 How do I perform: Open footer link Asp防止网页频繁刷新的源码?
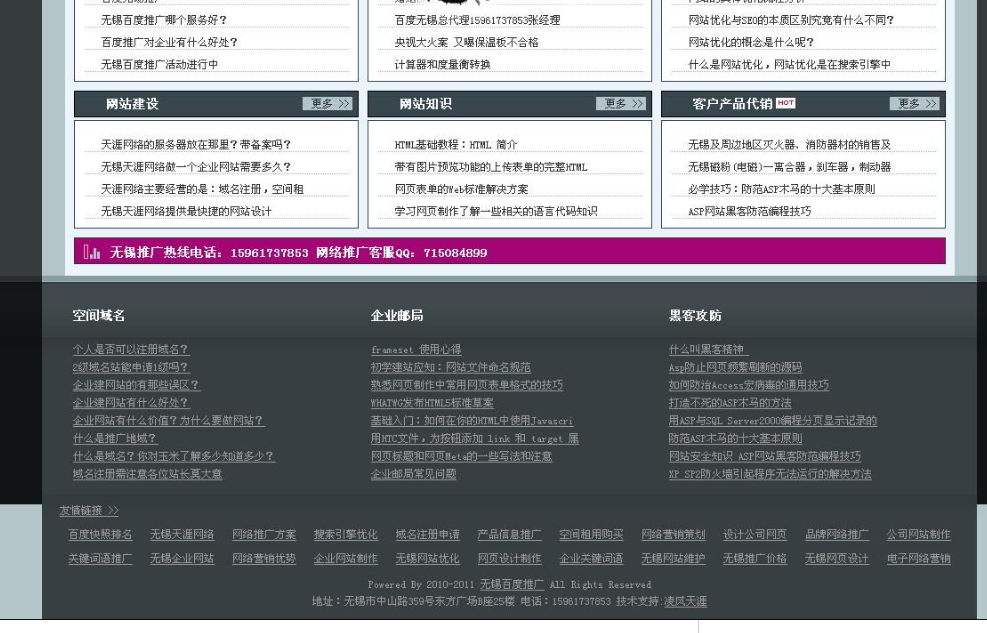pyautogui.click(x=735, y=367)
